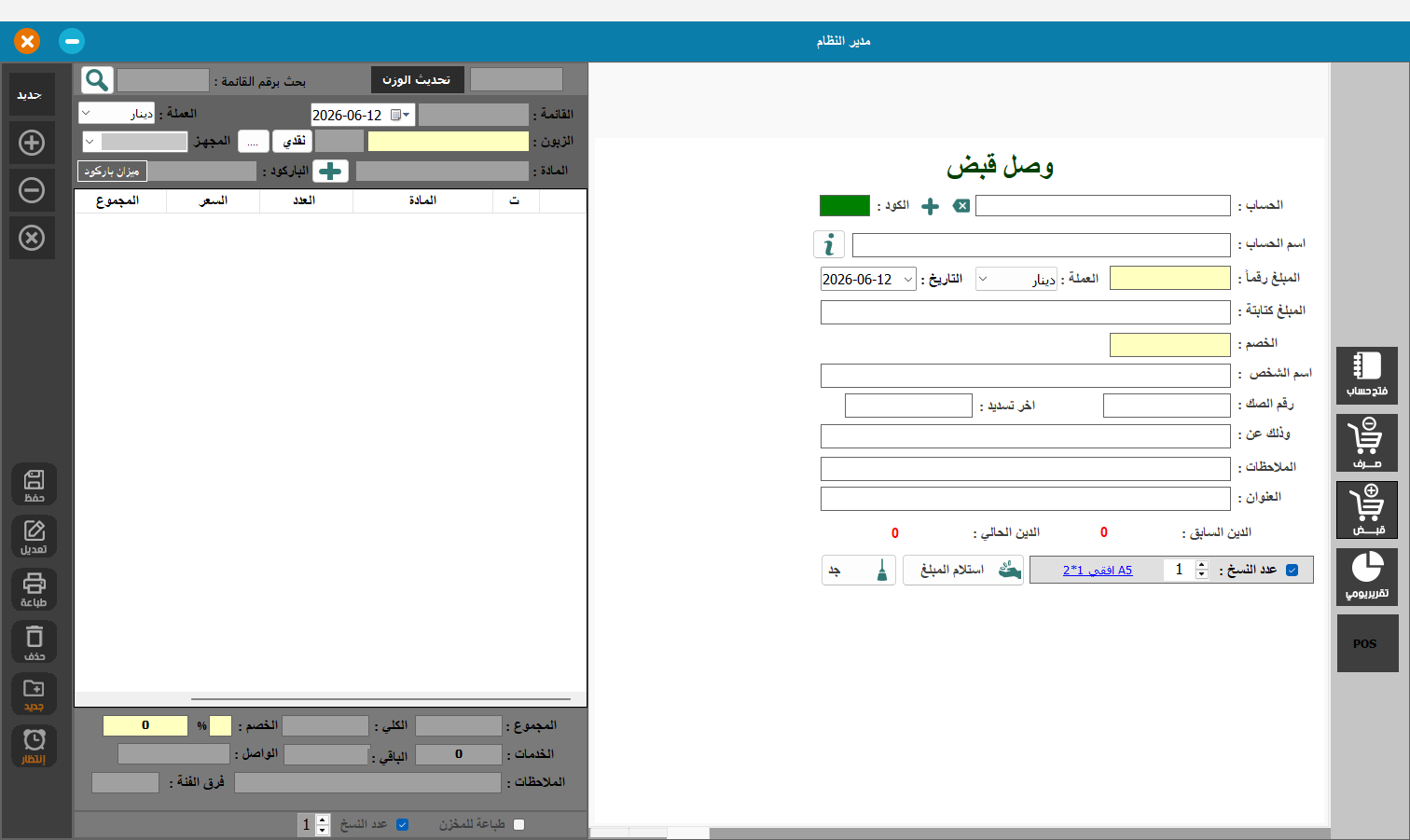
Task: Open فتح حساب notebook icon
Action: [1367, 375]
